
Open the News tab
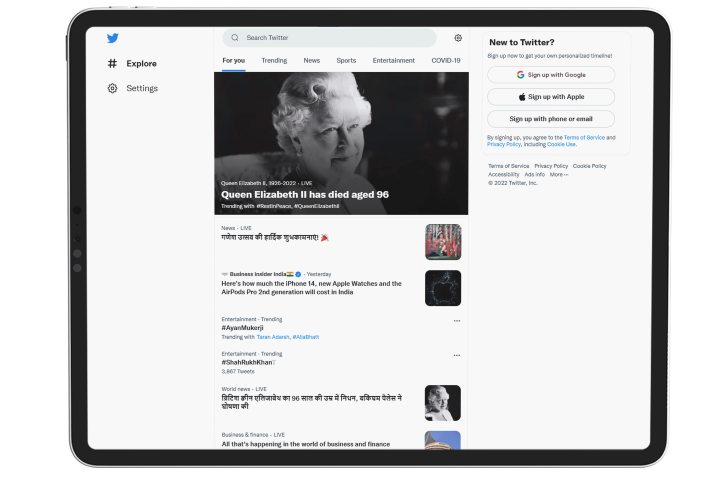(311, 60)
